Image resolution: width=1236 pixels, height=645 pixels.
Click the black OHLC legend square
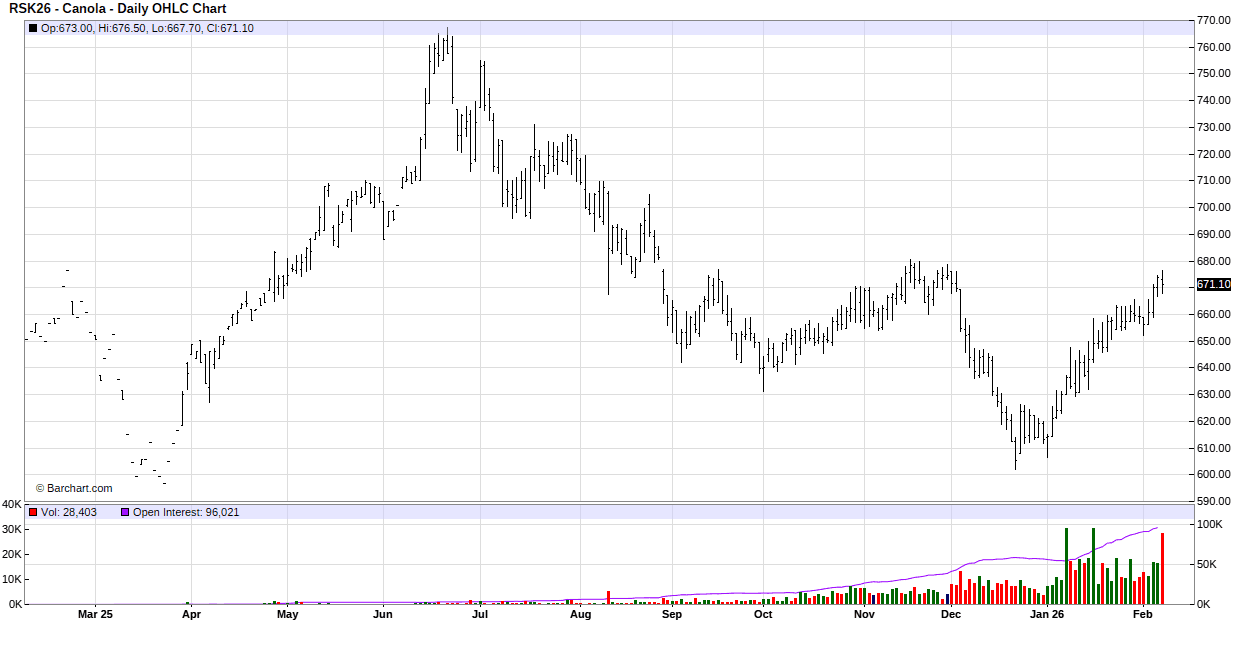[x=33, y=28]
